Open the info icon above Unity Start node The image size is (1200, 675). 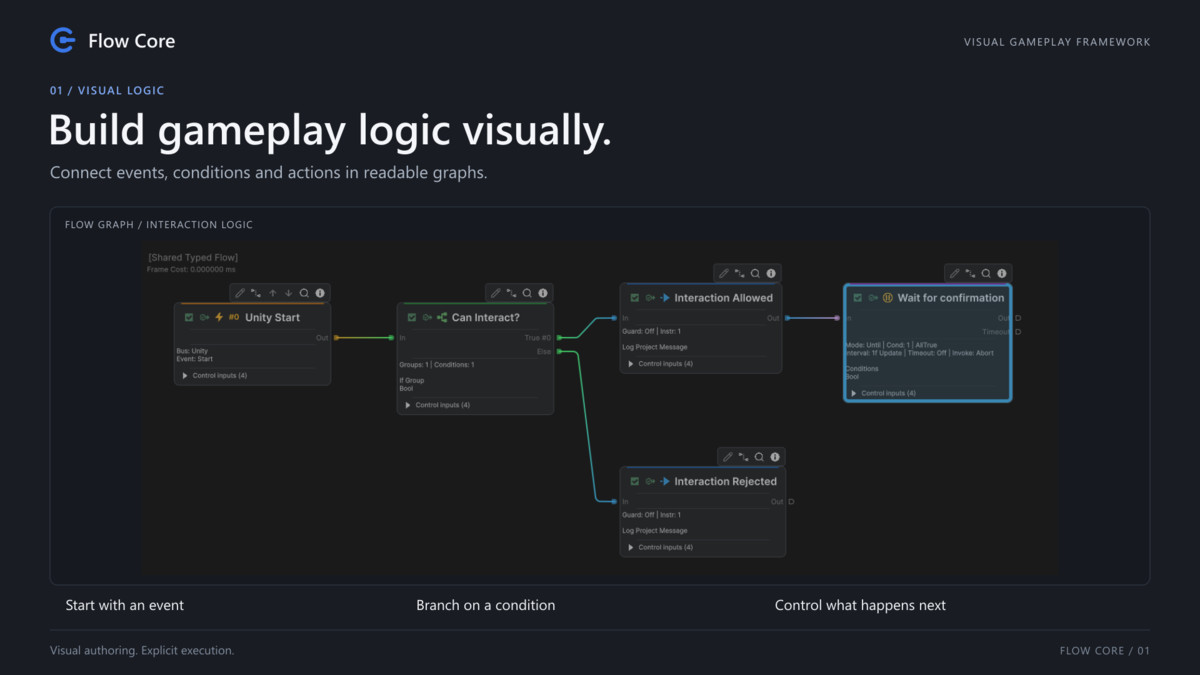(320, 293)
